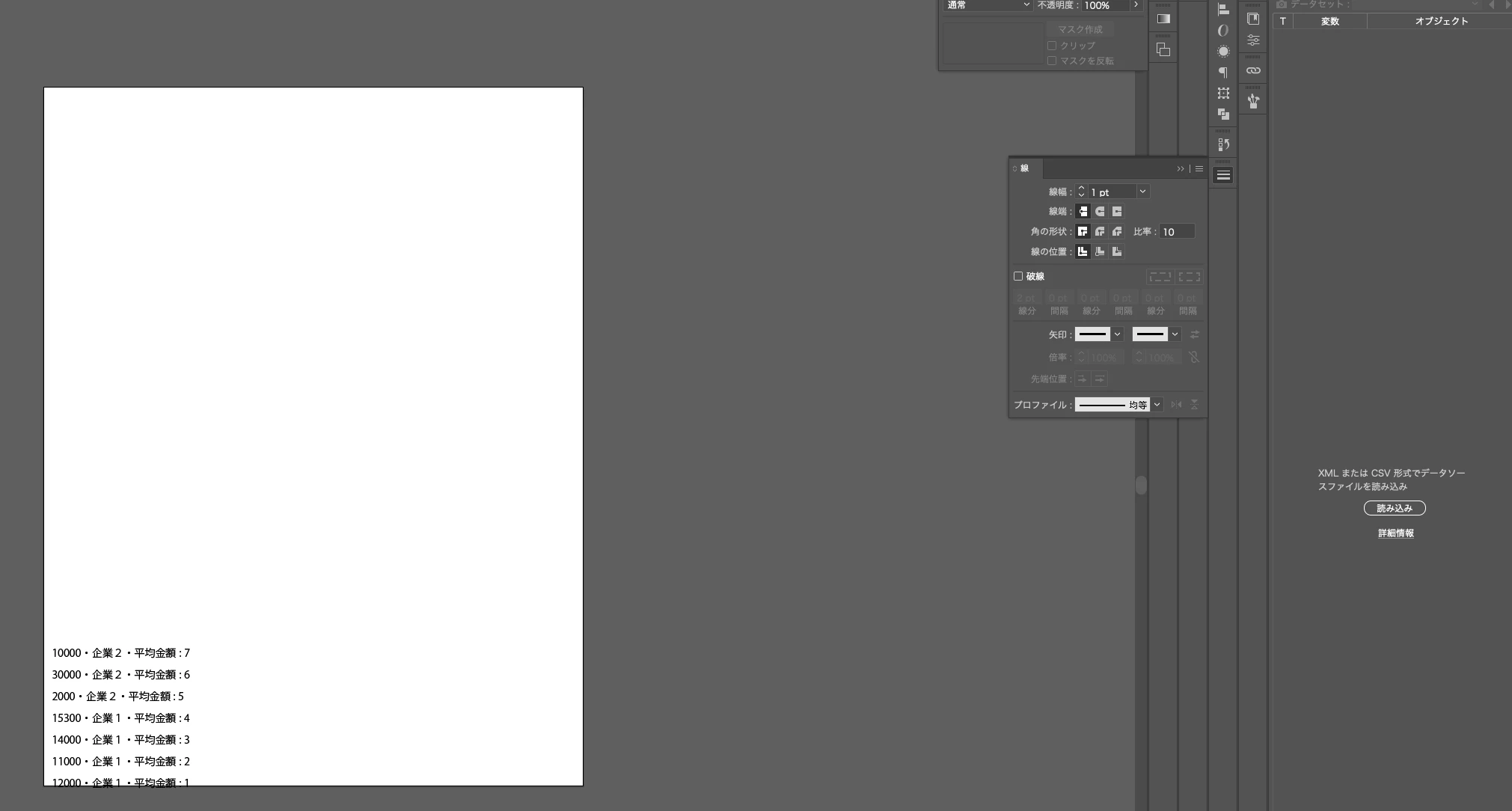The image size is (1512, 811).
Task: Open the 線幅 stroke weight dropdown
Action: tap(1142, 192)
